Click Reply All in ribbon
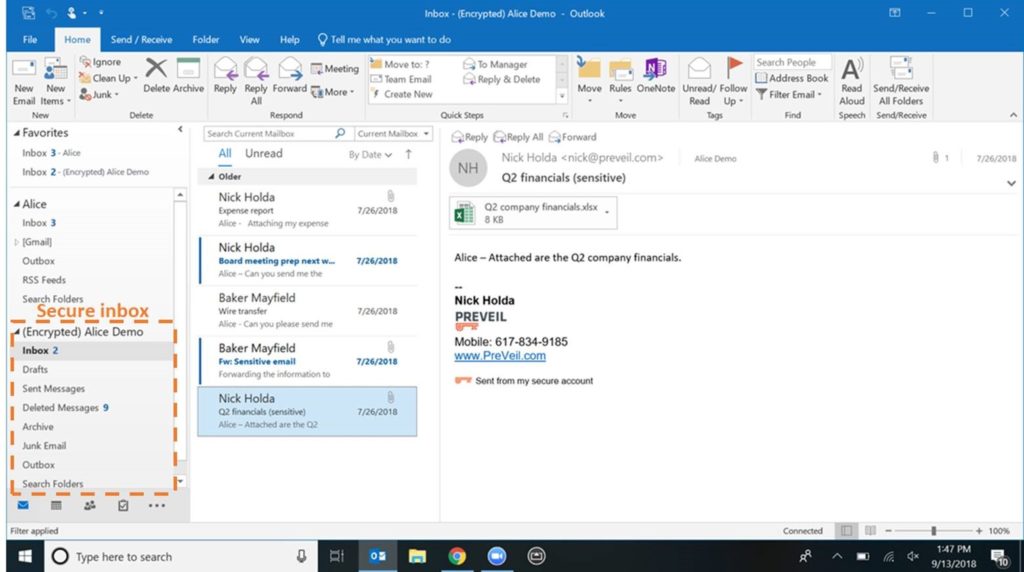 tap(256, 82)
